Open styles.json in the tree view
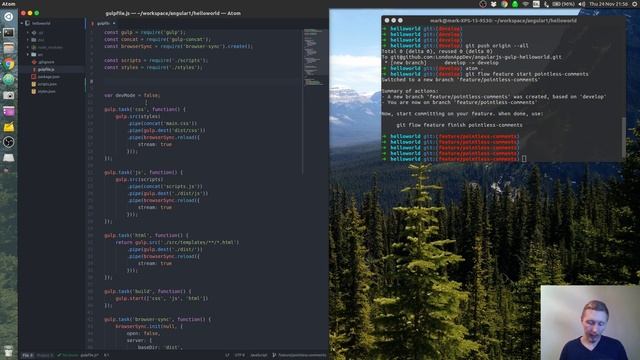Image resolution: width=640 pixels, height=360 pixels. (x=44, y=91)
